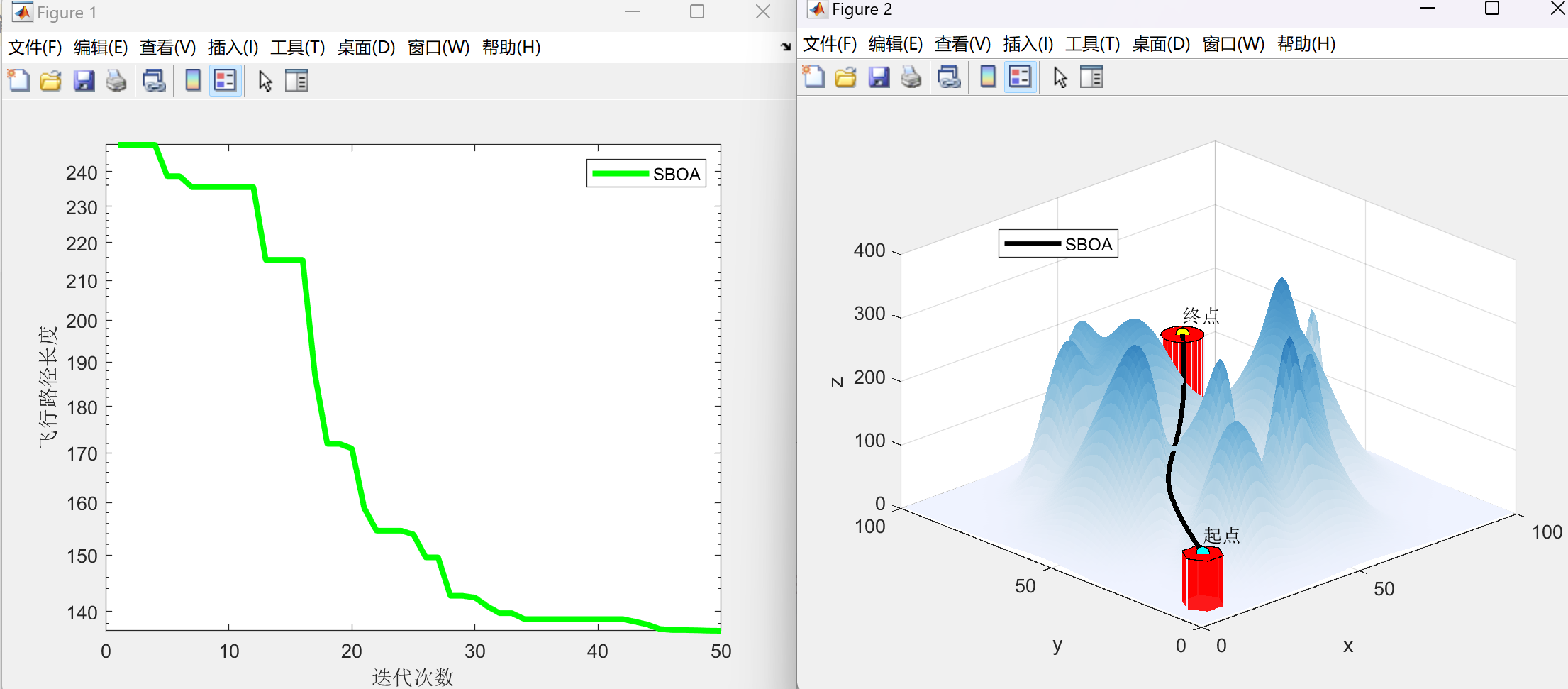Toggle the legend off in Figure 2
The image size is (1568, 689).
coord(1019,77)
